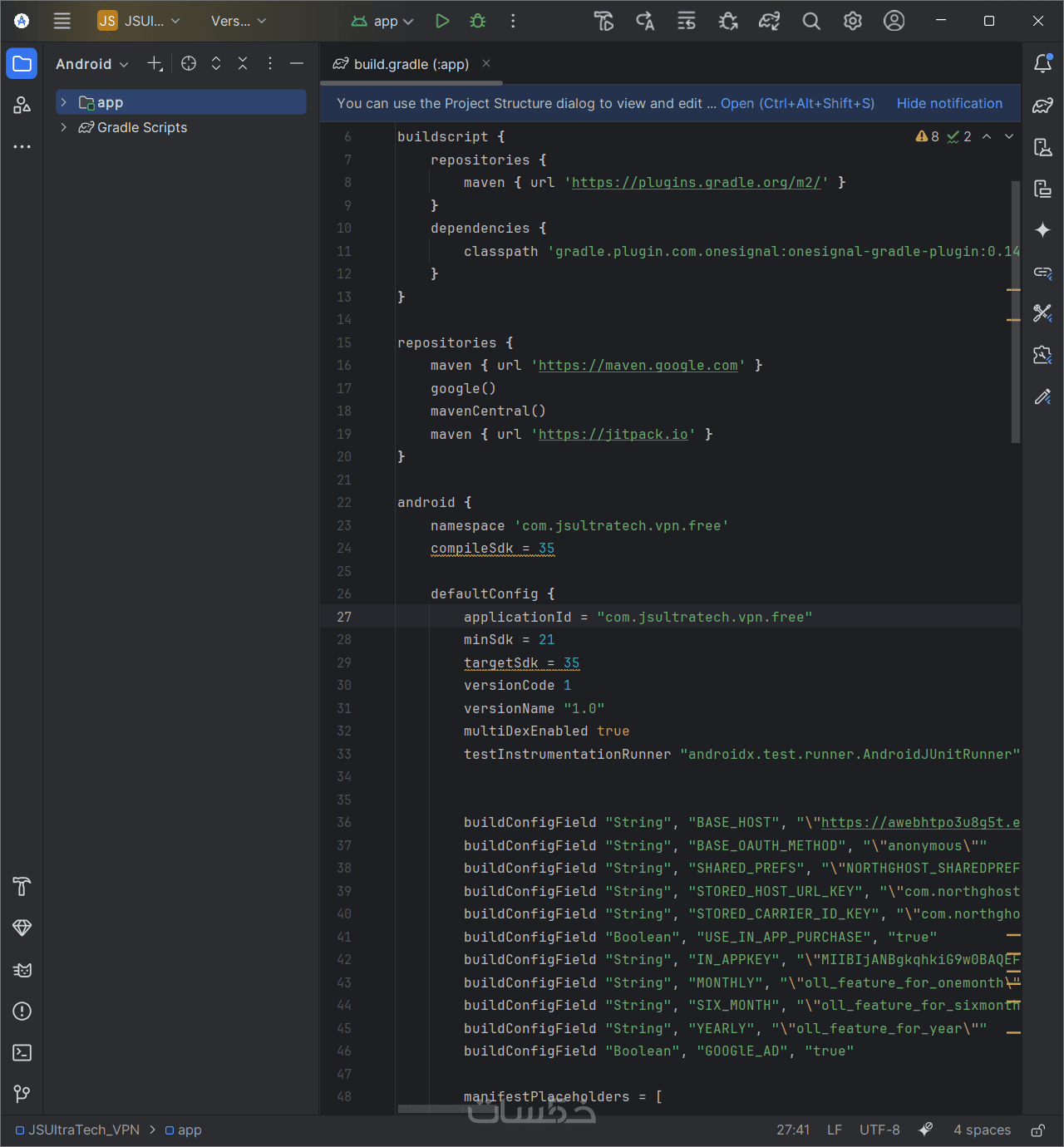Open the Notifications panel bell icon
The width and height of the screenshot is (1064, 1147).
click(1042, 63)
